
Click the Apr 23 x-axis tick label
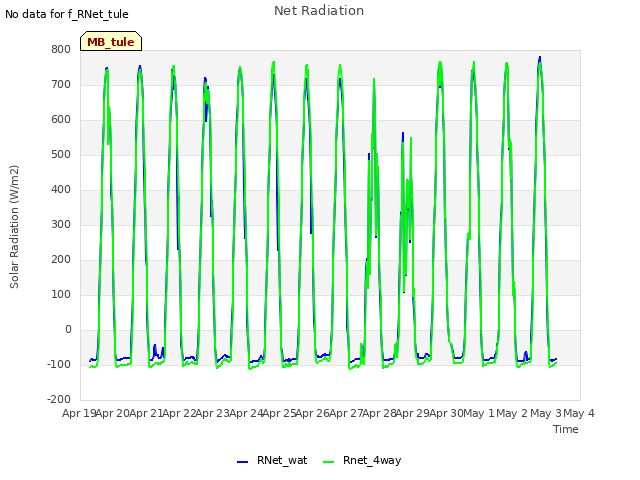[x=213, y=413]
